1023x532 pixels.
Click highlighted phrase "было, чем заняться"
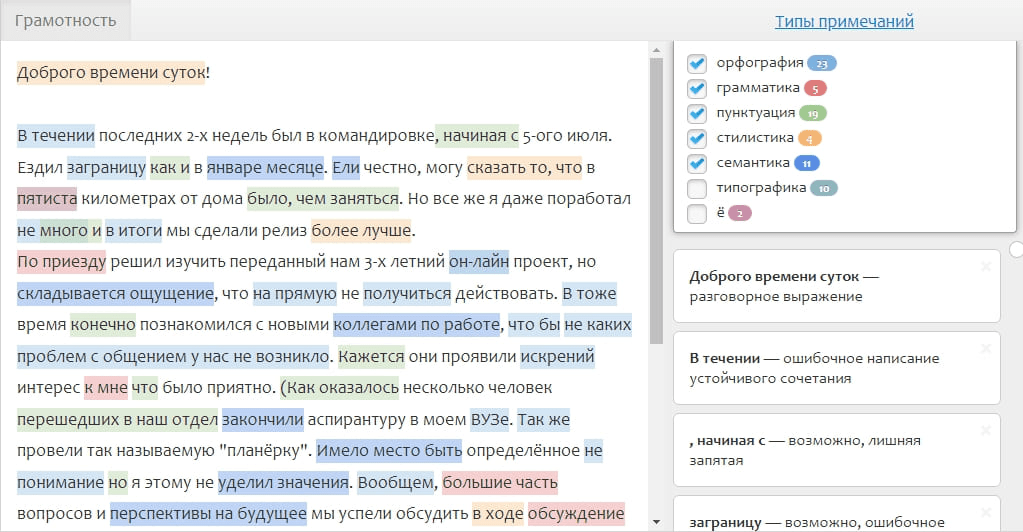323,198
